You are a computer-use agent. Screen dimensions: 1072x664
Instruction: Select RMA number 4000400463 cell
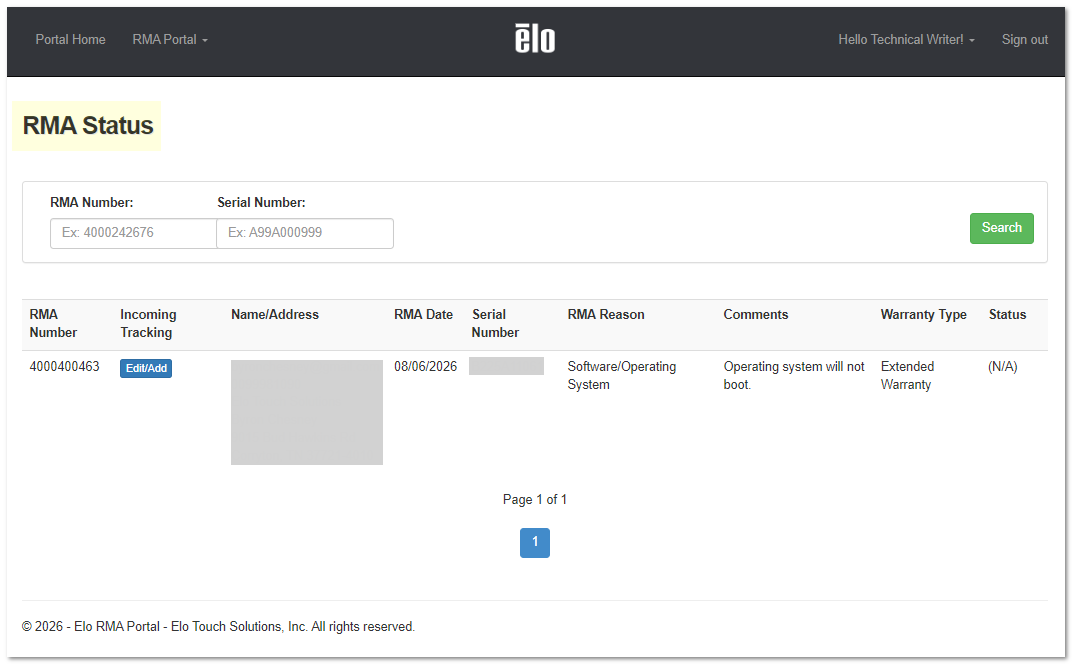point(64,367)
